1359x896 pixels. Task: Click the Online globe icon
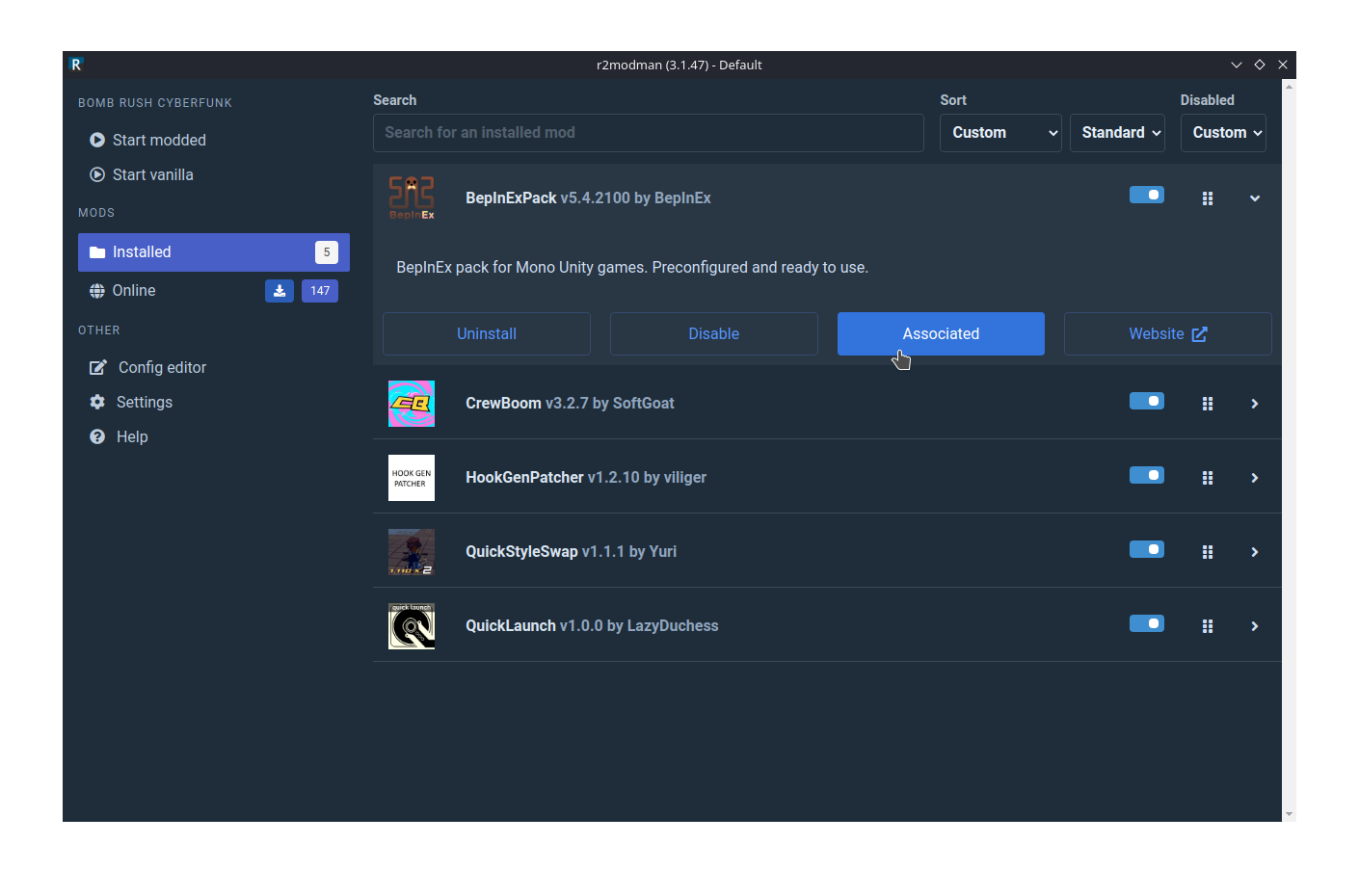point(97,291)
